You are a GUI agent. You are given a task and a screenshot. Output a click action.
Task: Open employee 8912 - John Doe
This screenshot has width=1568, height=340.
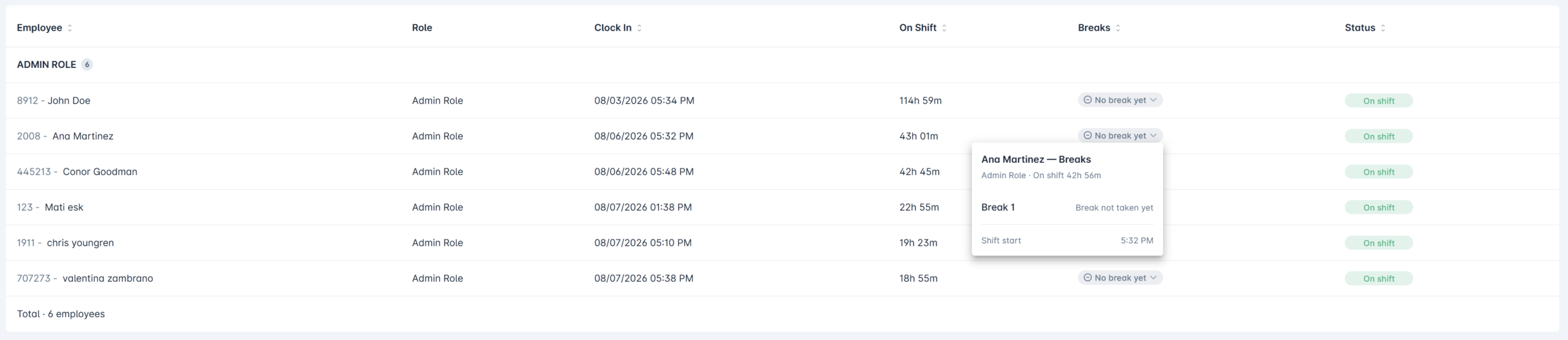[54, 100]
